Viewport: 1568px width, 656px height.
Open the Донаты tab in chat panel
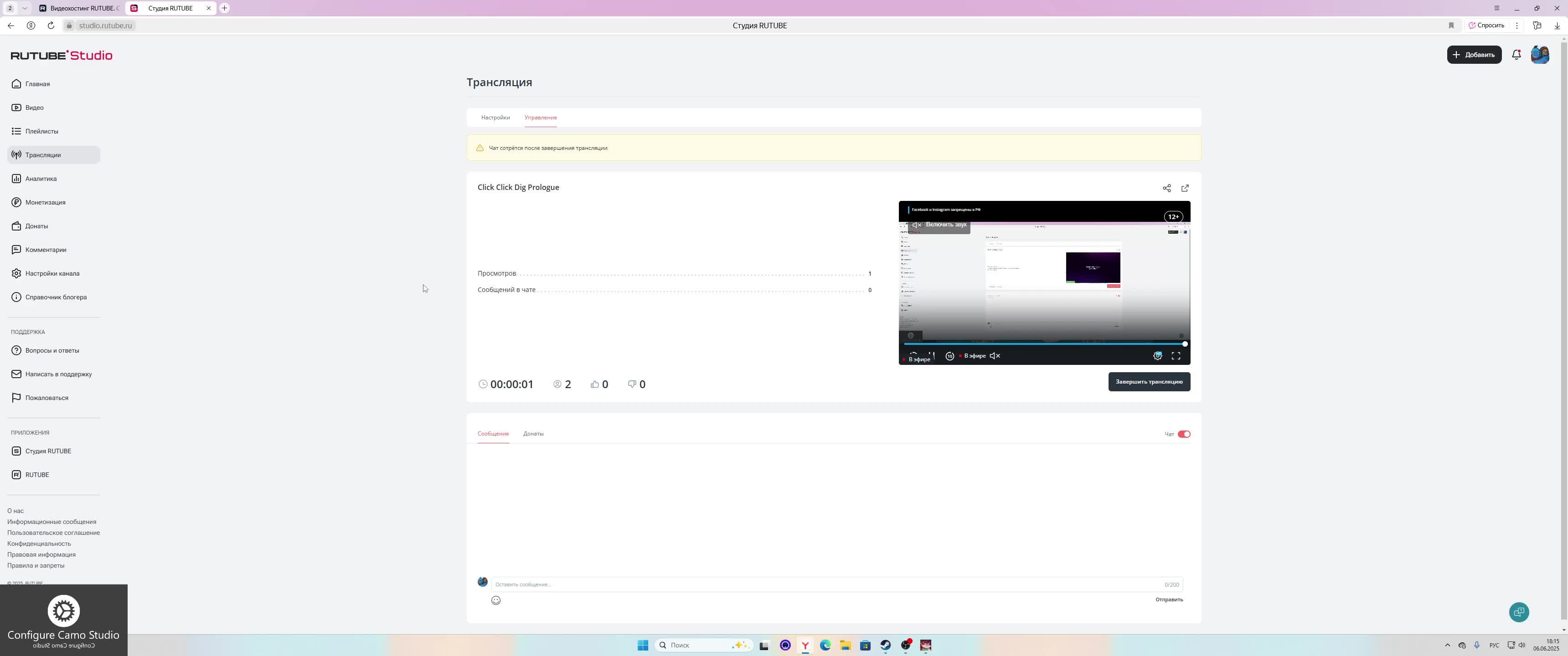click(x=533, y=434)
